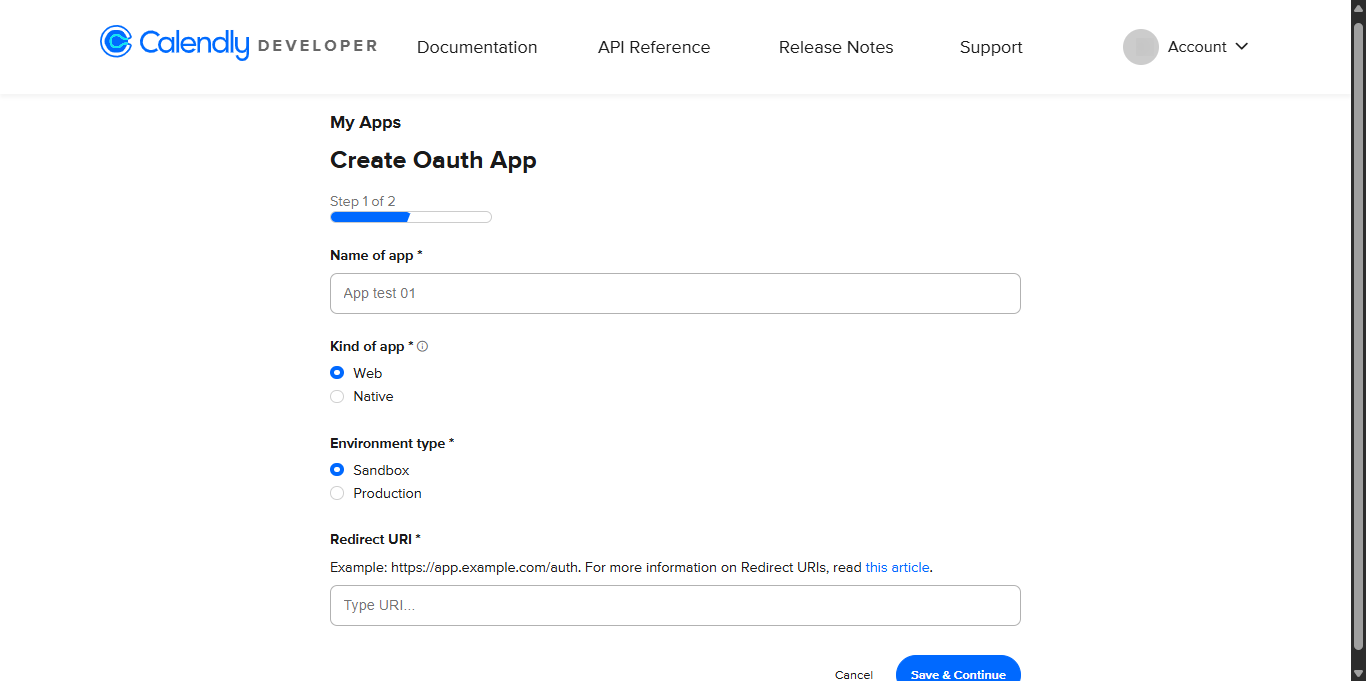Image resolution: width=1366 pixels, height=681 pixels.
Task: Click the Kind of app info icon
Action: (x=422, y=347)
